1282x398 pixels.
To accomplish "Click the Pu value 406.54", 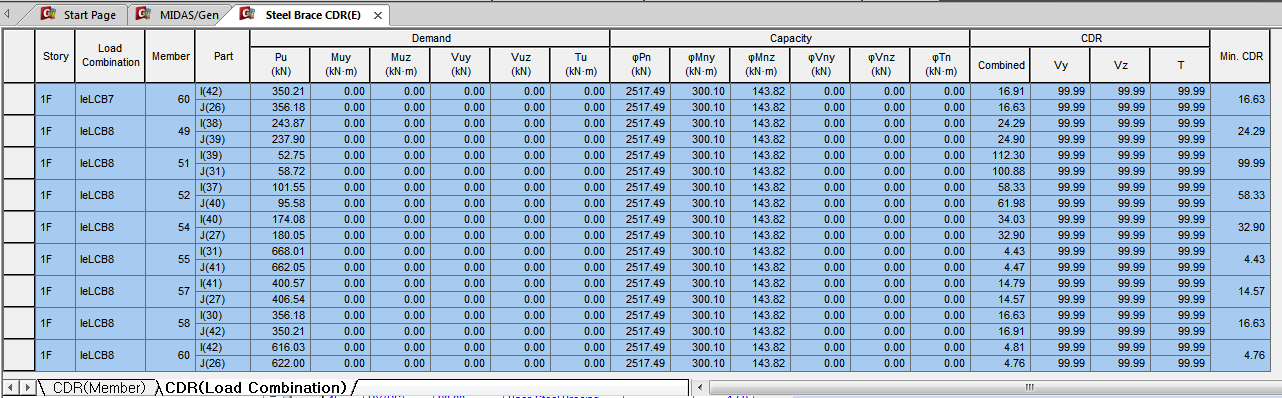I will (x=281, y=299).
